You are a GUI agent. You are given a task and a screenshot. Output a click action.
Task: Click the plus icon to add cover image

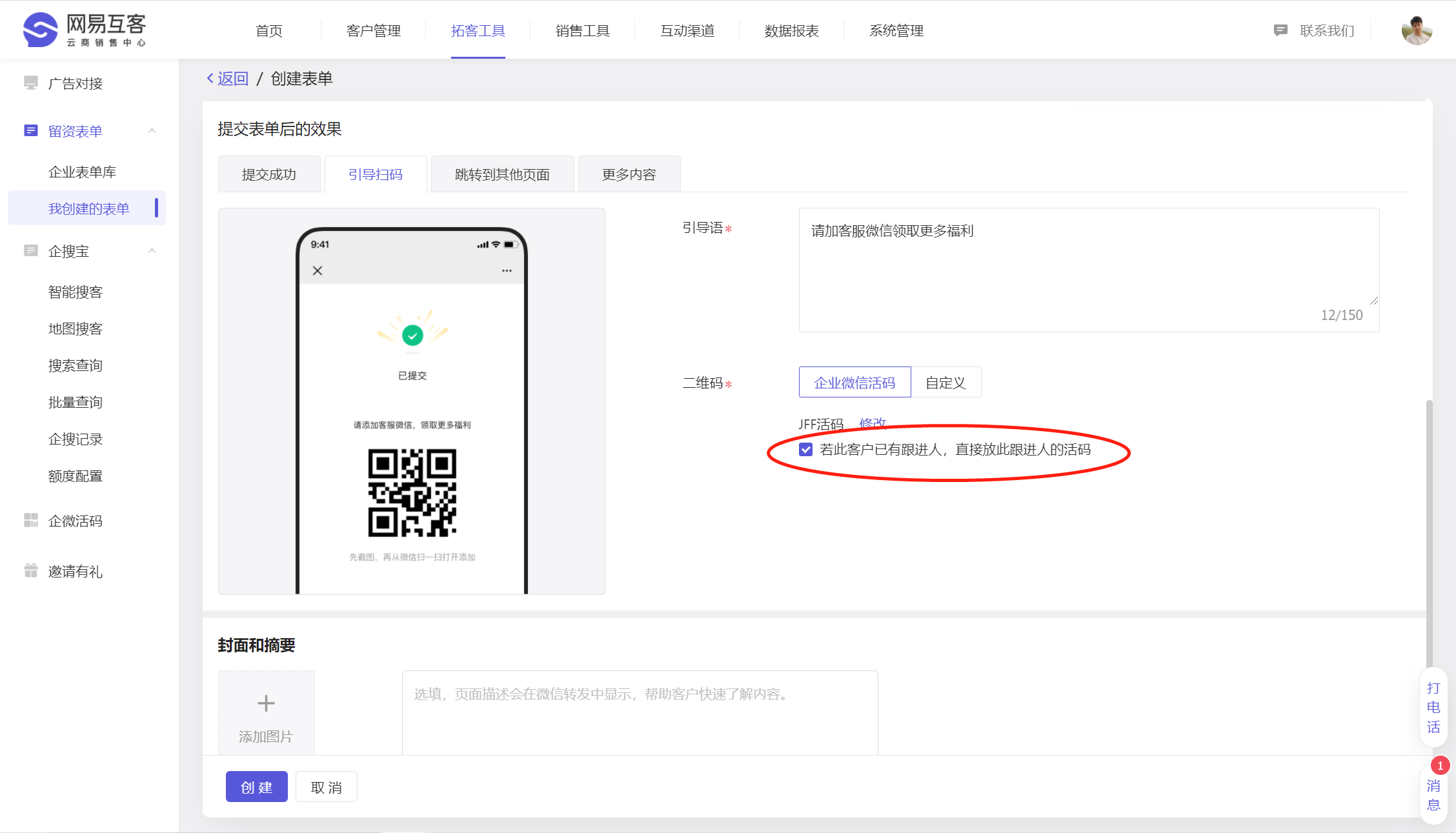point(266,703)
